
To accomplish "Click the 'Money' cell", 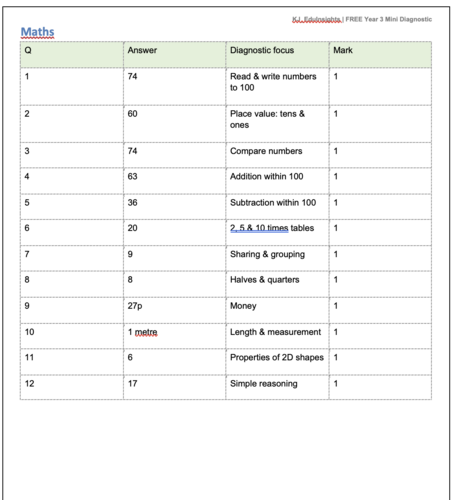I will tap(277, 310).
